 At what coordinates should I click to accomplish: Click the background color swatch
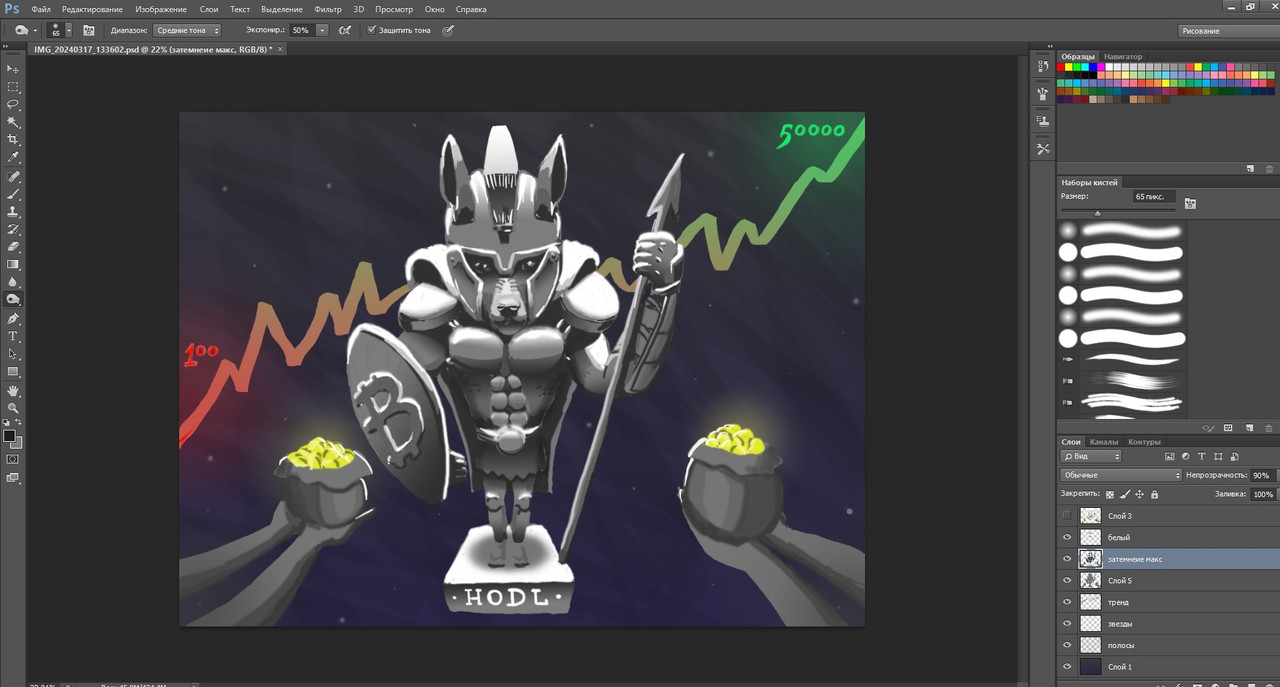[17, 443]
